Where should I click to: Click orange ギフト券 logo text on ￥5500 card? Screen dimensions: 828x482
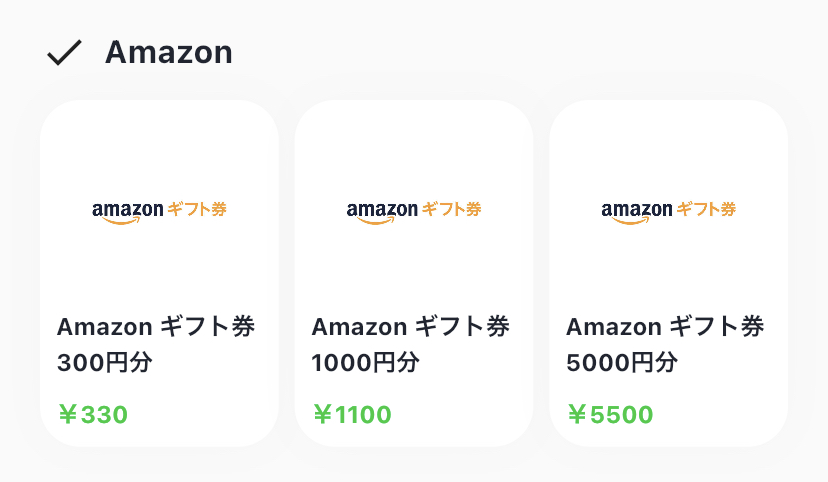706,209
